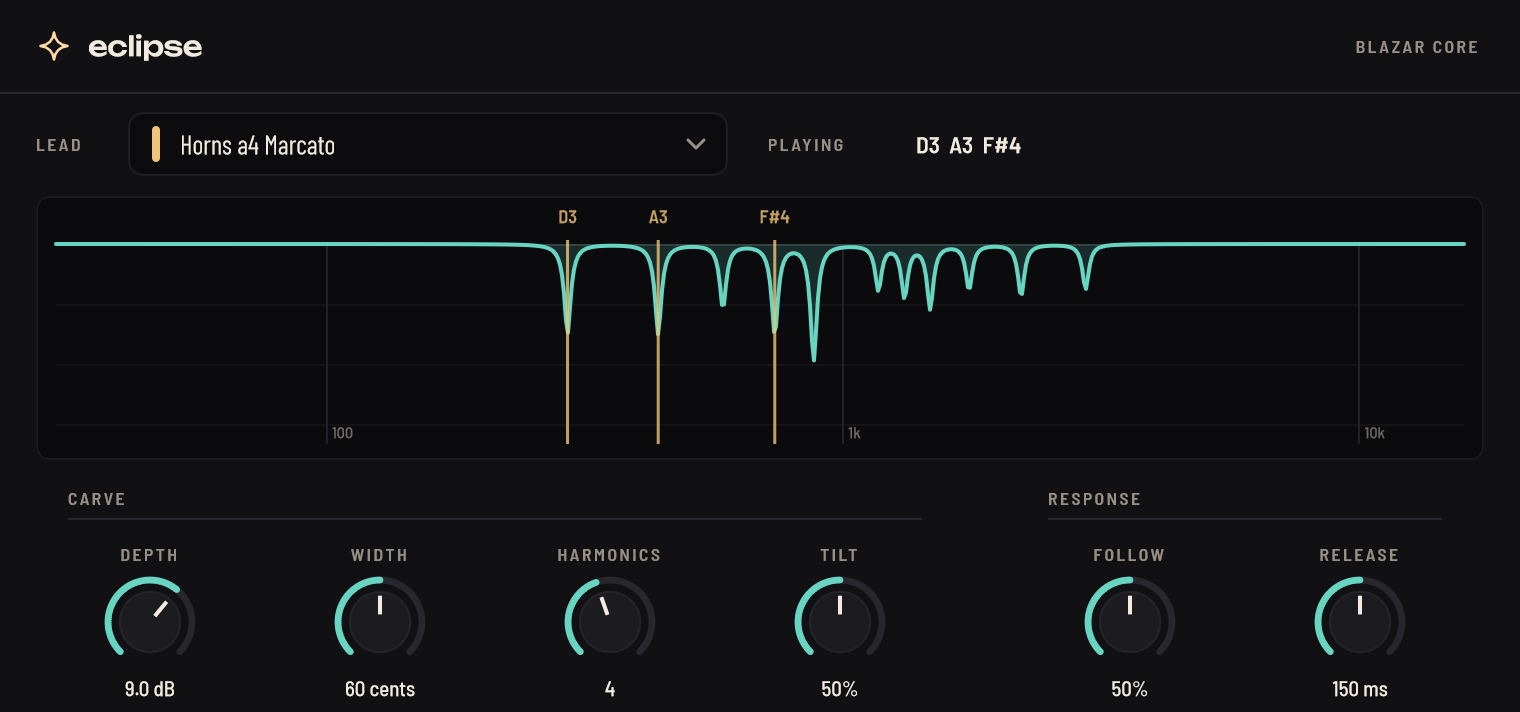Click the 1k frequency axis label
Screen dimensions: 1520x712
(854, 433)
